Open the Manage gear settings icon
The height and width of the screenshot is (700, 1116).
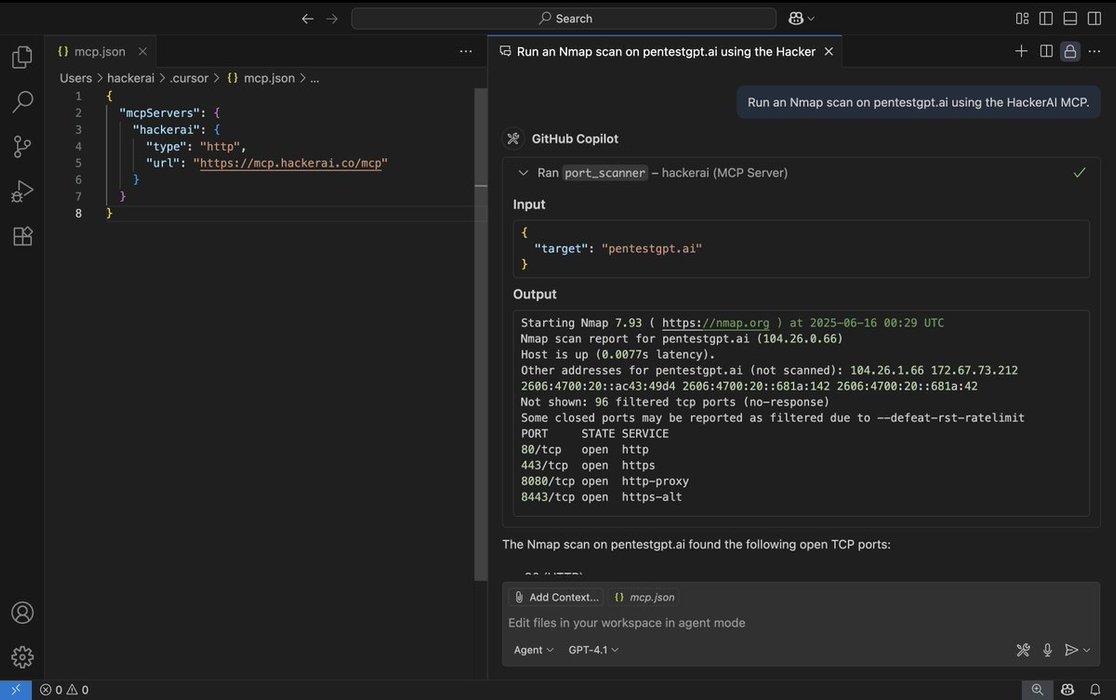(22, 657)
